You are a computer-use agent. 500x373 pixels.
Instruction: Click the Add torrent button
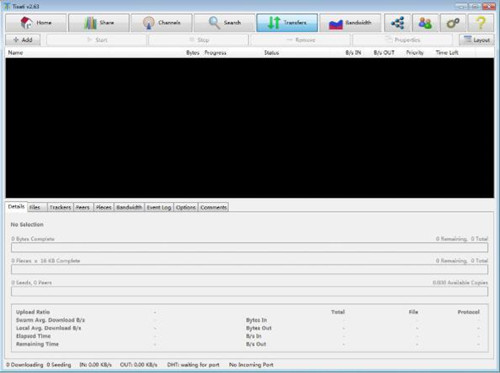[23, 40]
